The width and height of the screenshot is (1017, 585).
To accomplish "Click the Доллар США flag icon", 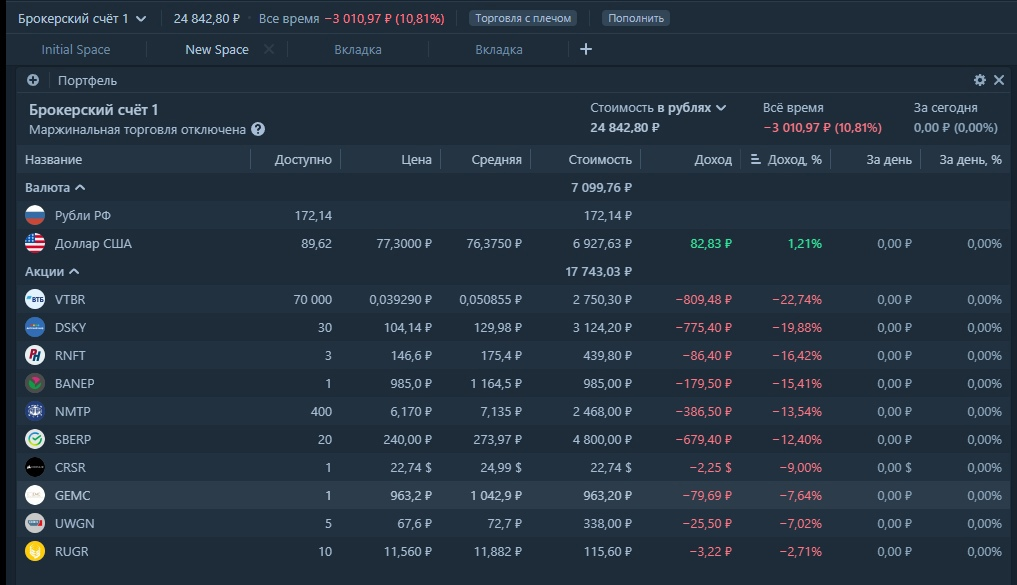I will click(35, 243).
